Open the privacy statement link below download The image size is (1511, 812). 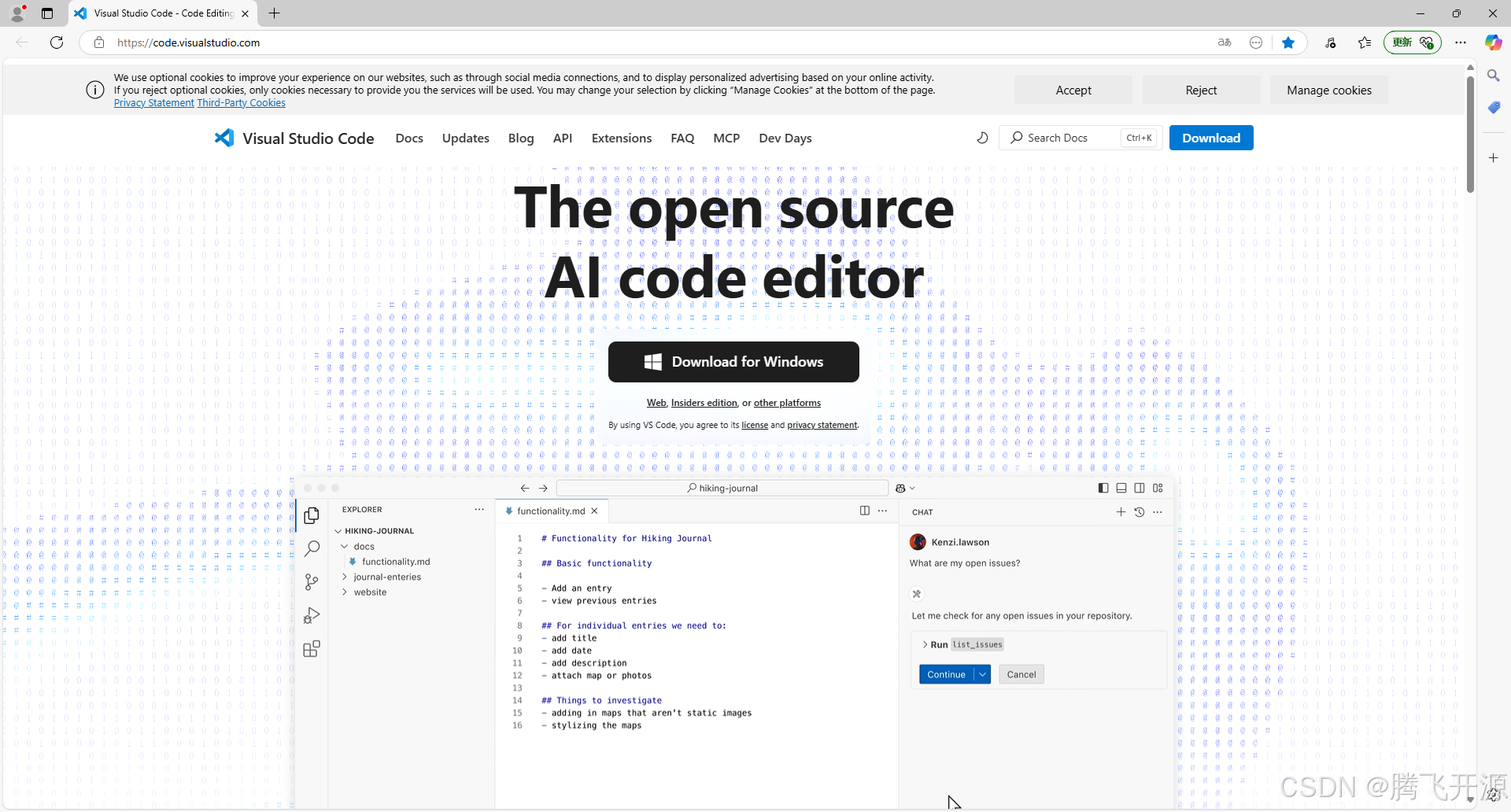click(822, 425)
